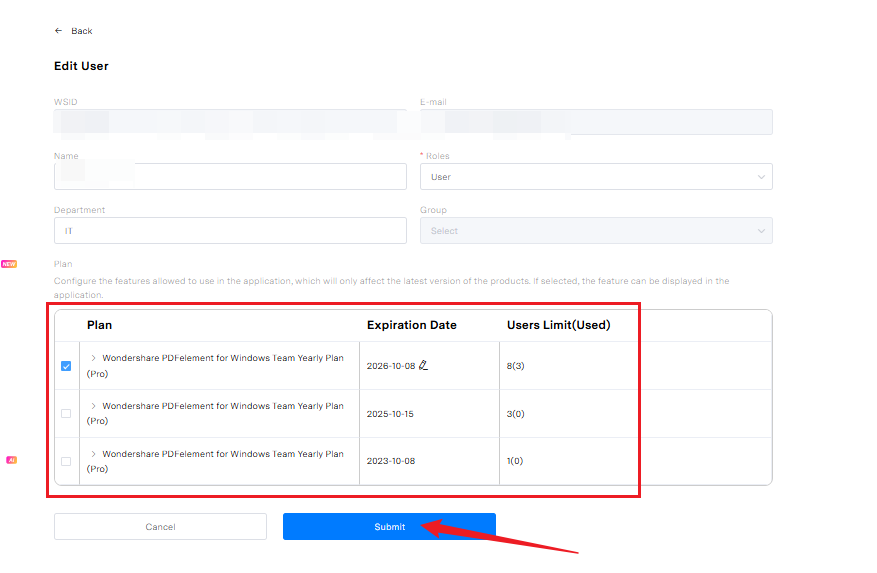Check the plan expiring 2025-10-15

(66, 414)
